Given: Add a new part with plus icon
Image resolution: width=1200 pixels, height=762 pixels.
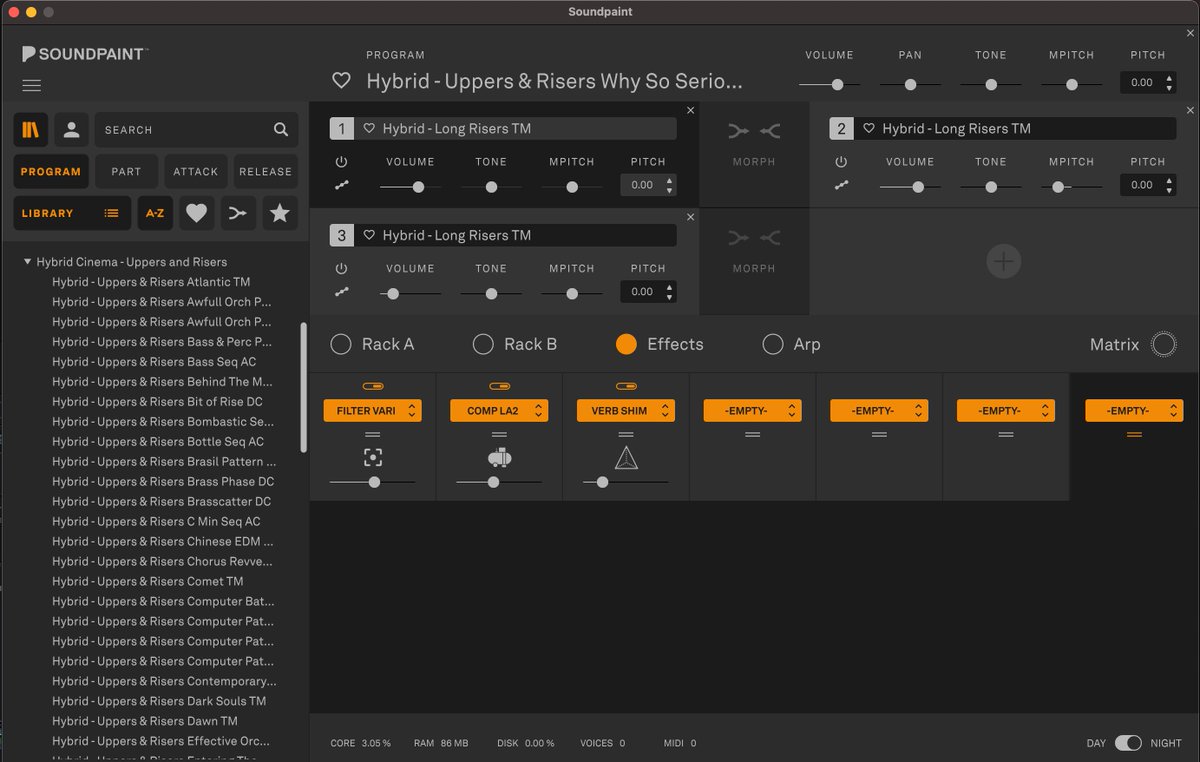Looking at the screenshot, I should (1003, 261).
